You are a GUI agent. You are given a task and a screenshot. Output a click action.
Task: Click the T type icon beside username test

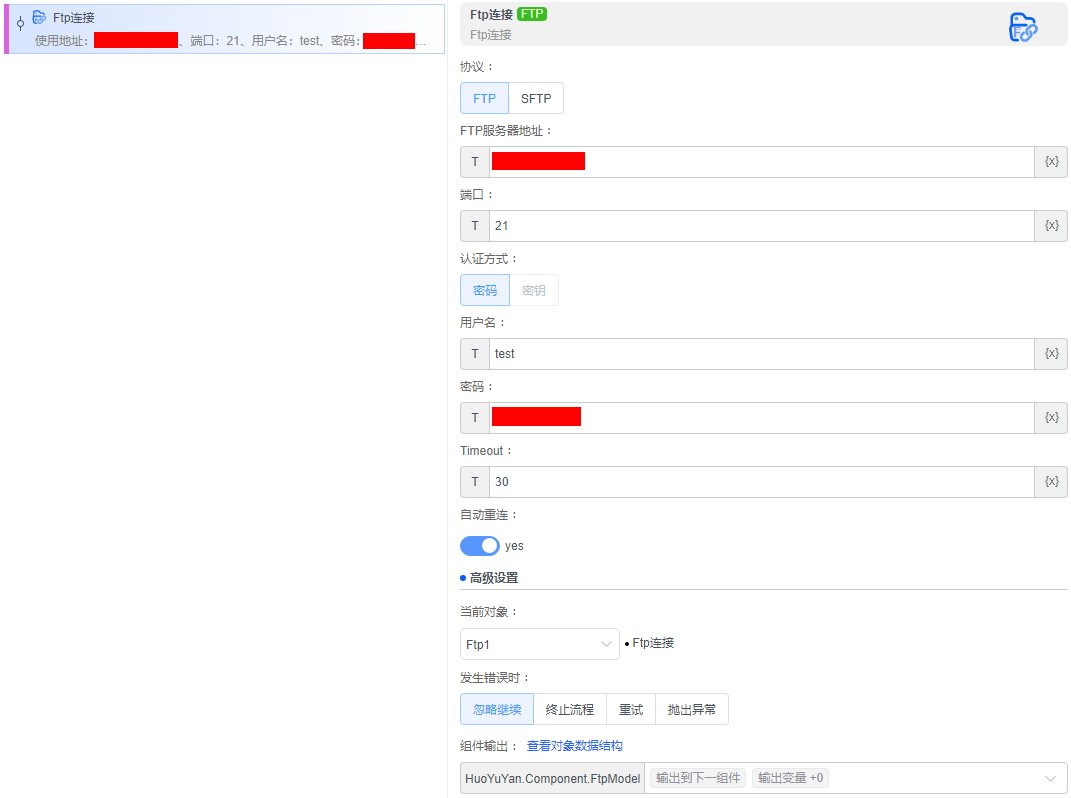[475, 354]
